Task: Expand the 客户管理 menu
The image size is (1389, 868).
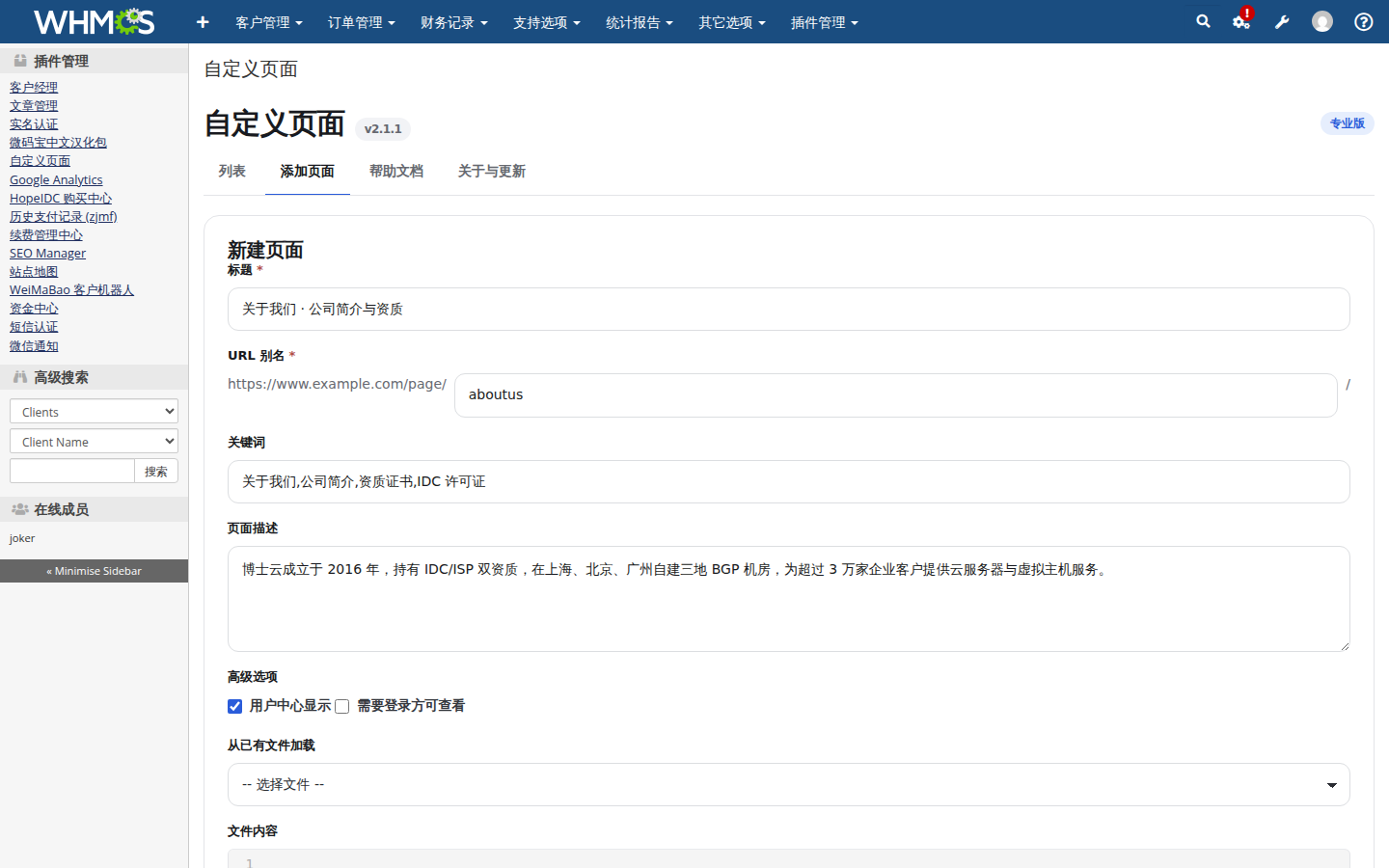Action: pyautogui.click(x=269, y=22)
